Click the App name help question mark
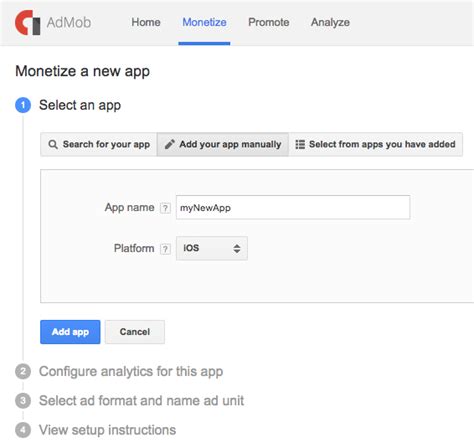The image size is (474, 443). point(165,208)
